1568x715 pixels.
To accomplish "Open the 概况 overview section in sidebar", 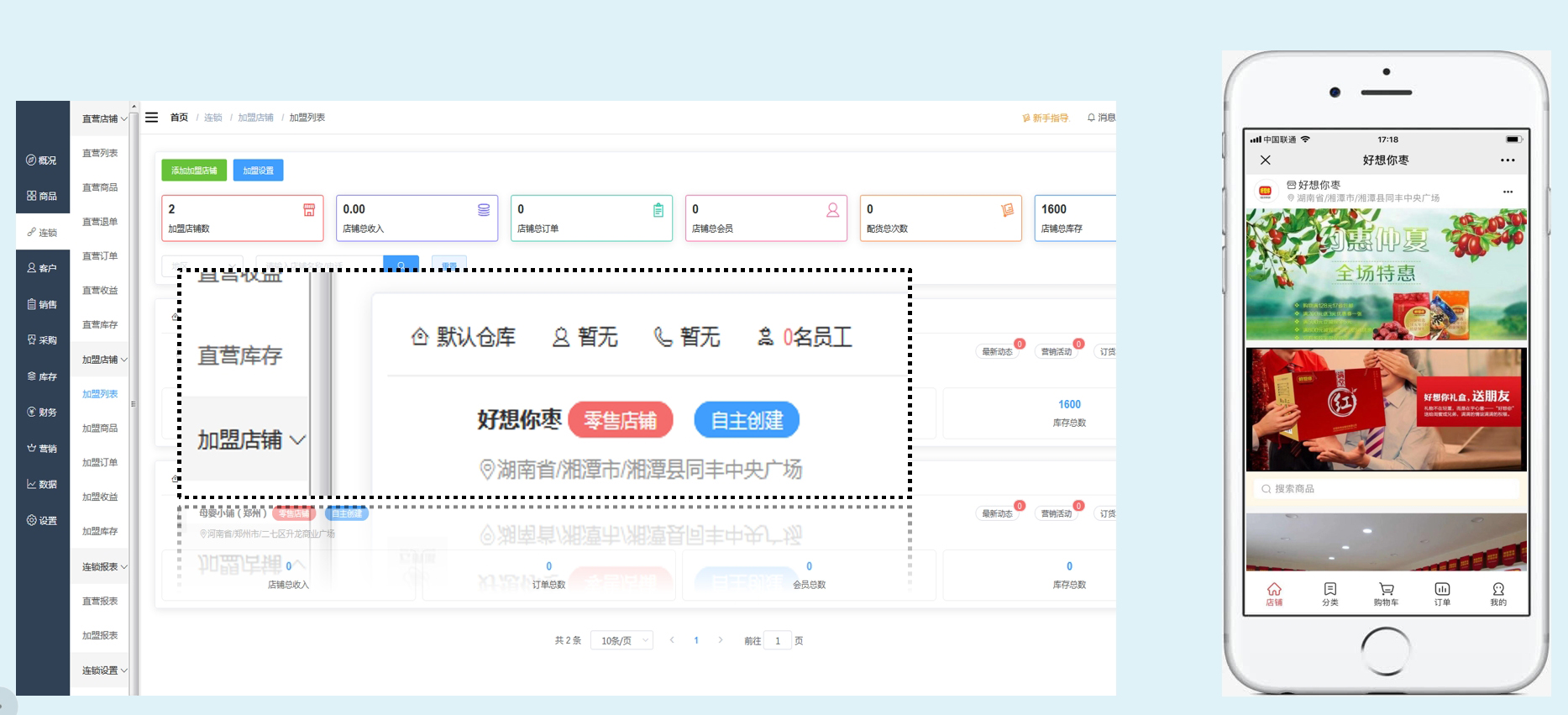I will [42, 160].
